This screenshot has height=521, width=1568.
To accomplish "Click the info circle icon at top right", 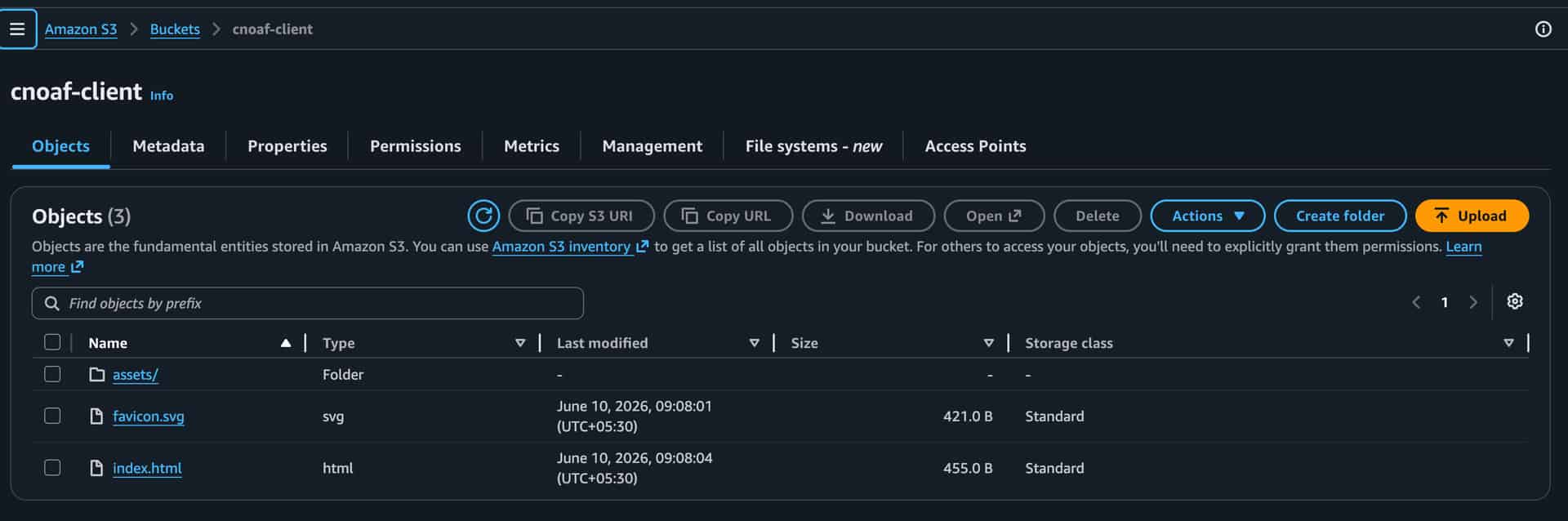I will click(1543, 29).
